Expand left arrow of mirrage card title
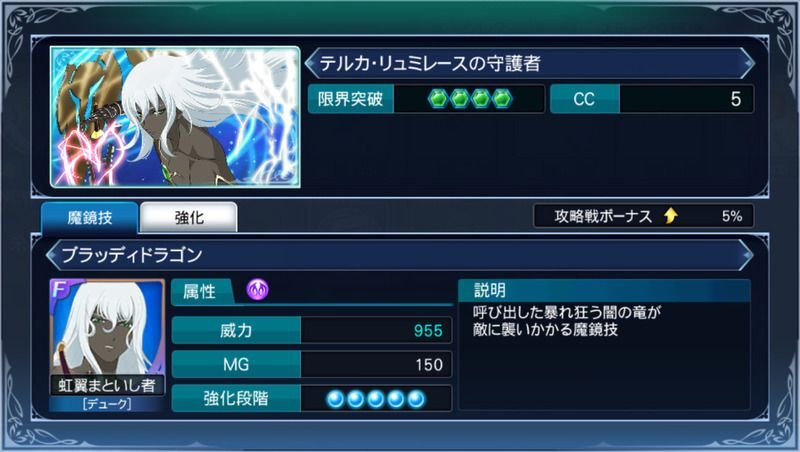Image resolution: width=800 pixels, height=452 pixels. pyautogui.click(x=310, y=63)
